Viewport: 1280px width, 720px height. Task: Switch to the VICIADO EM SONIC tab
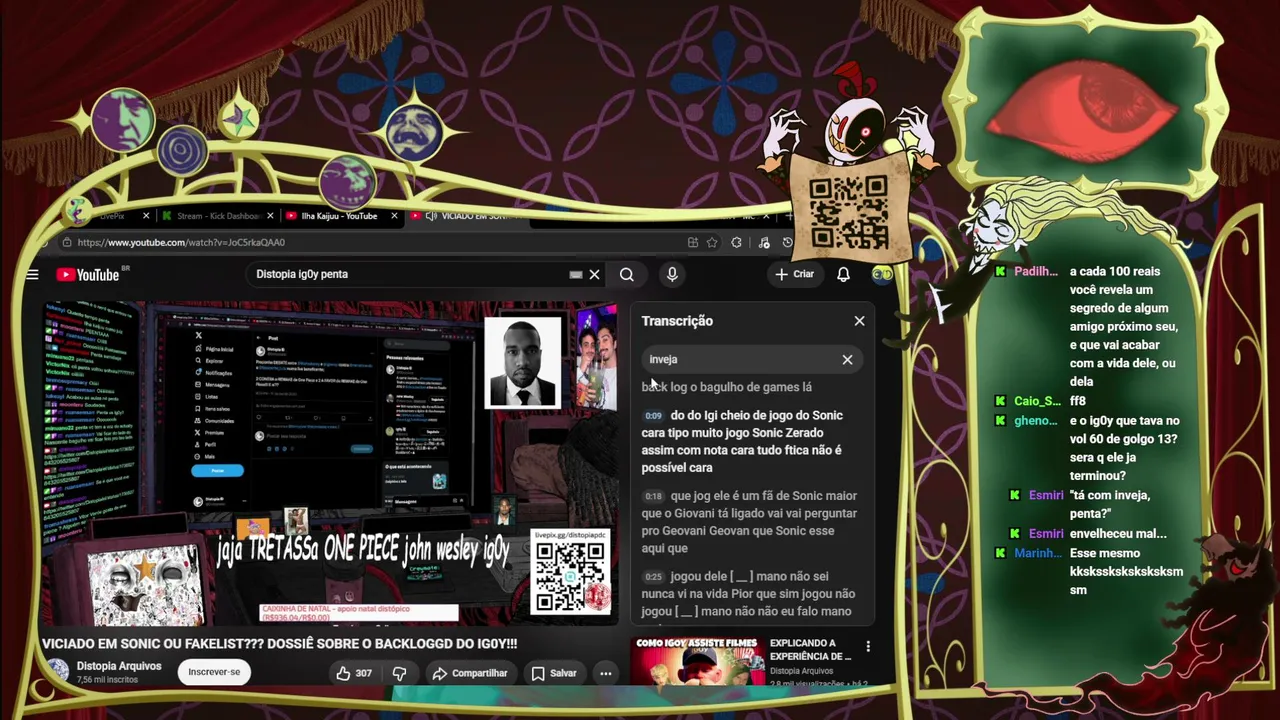(468, 216)
